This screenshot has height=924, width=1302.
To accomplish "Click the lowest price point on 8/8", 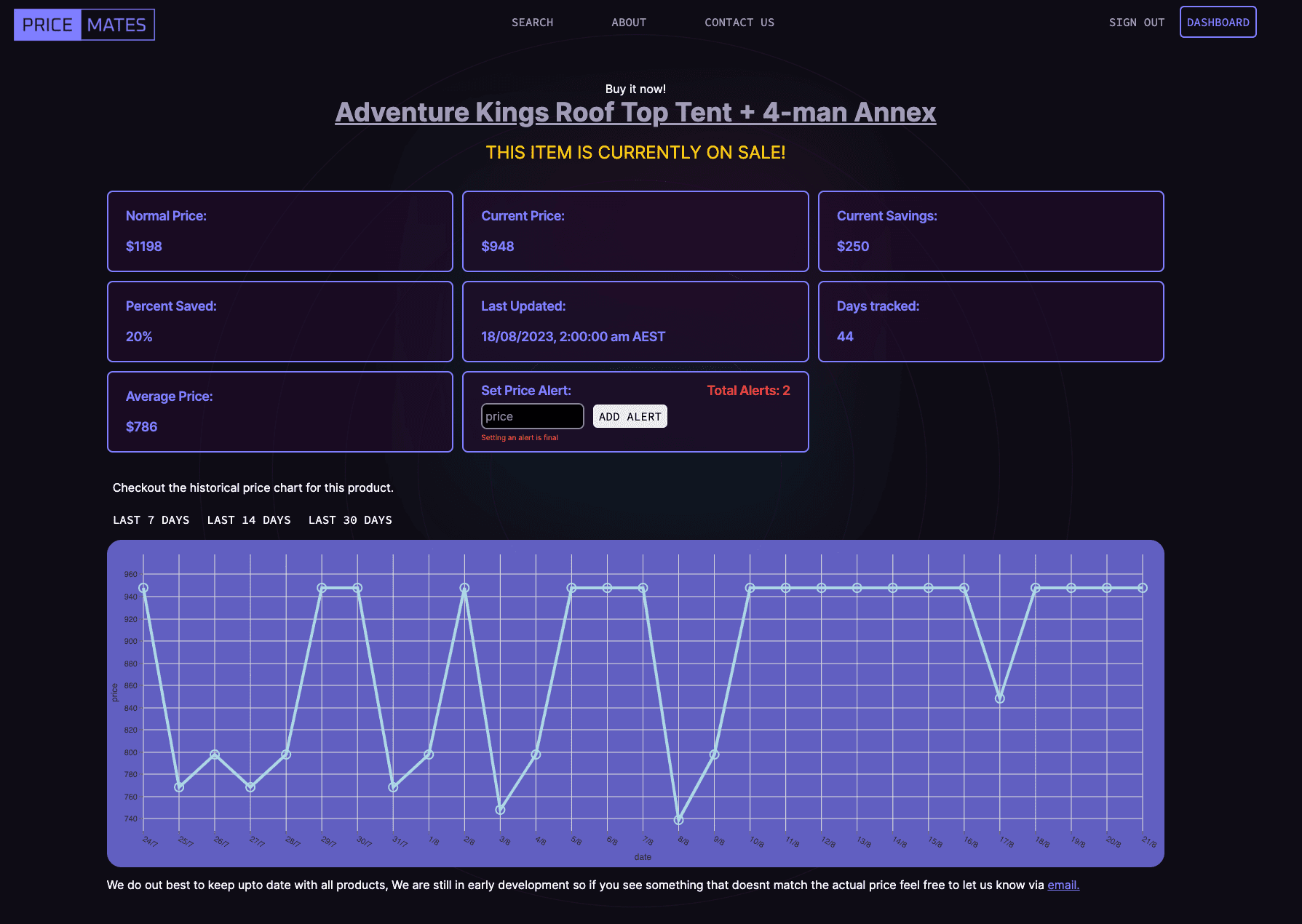I will click(x=680, y=819).
